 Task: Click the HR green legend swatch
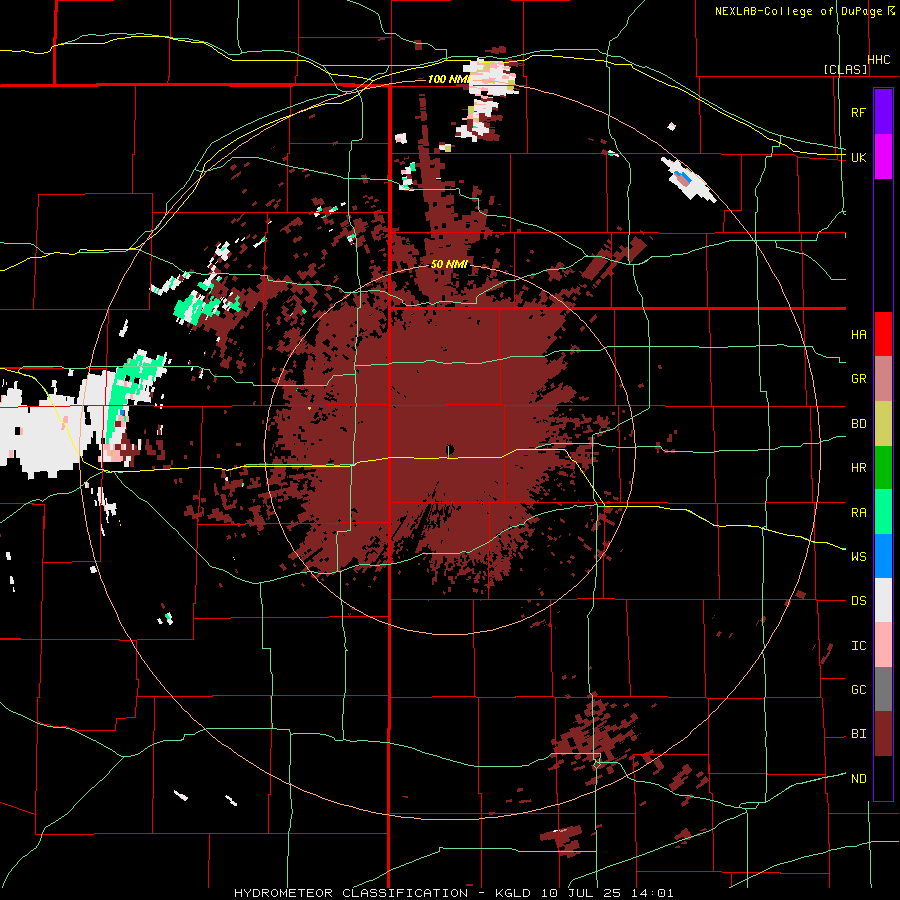[x=883, y=468]
